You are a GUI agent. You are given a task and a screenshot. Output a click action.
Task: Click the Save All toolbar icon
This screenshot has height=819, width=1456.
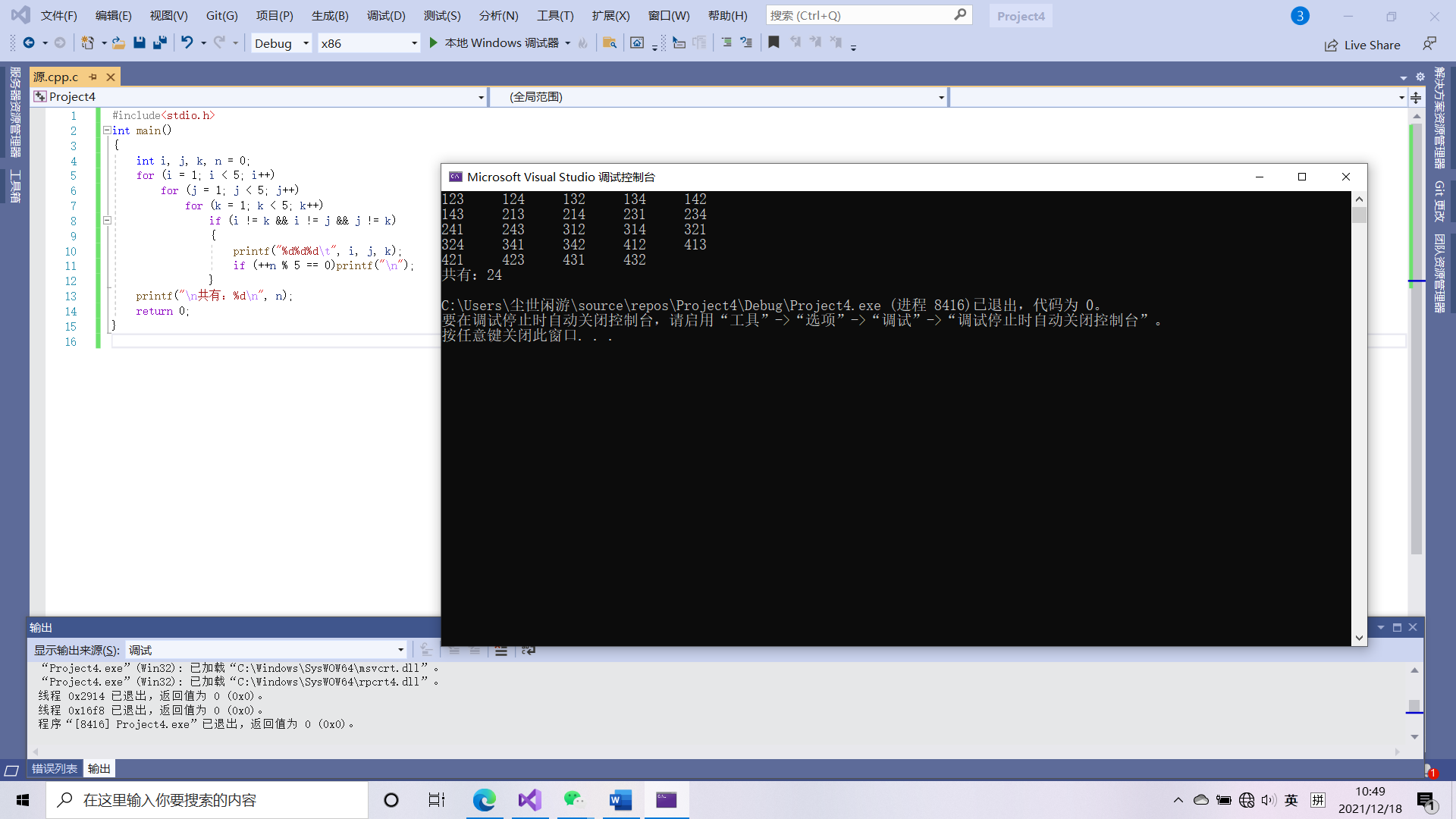point(160,43)
